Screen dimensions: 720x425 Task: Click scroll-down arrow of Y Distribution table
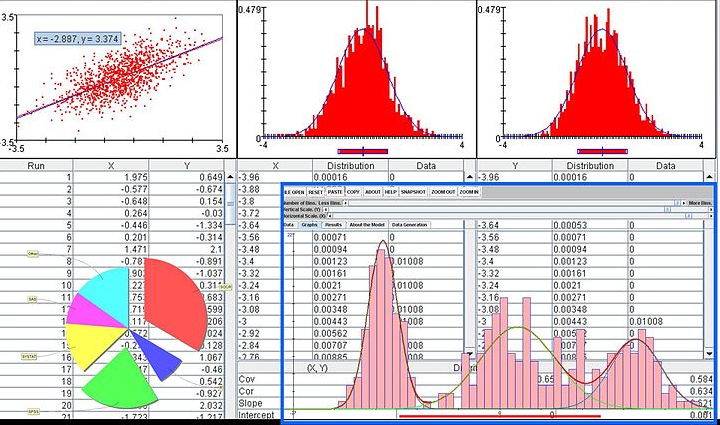(709, 353)
